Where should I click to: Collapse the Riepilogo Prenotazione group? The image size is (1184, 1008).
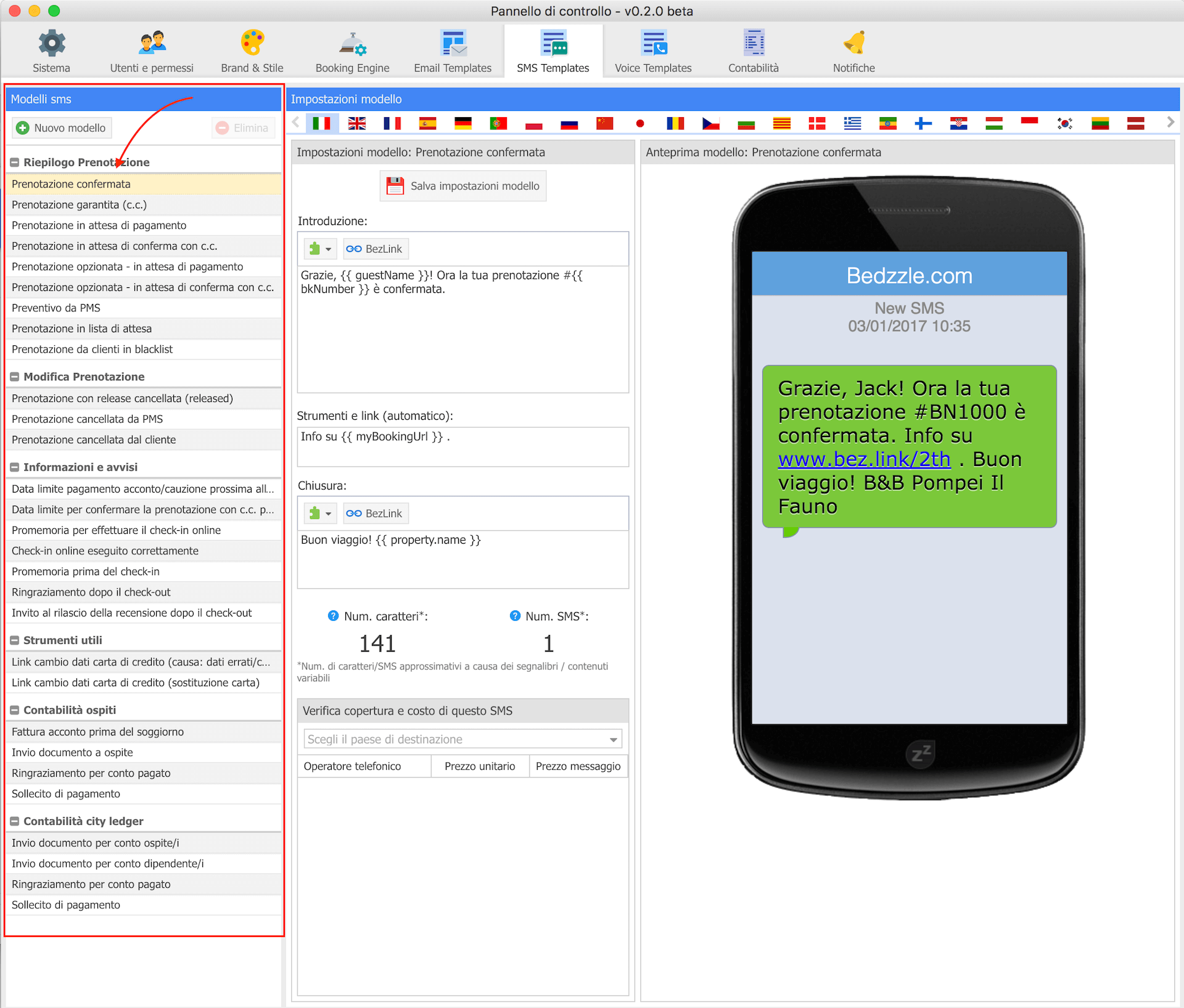pos(15,163)
